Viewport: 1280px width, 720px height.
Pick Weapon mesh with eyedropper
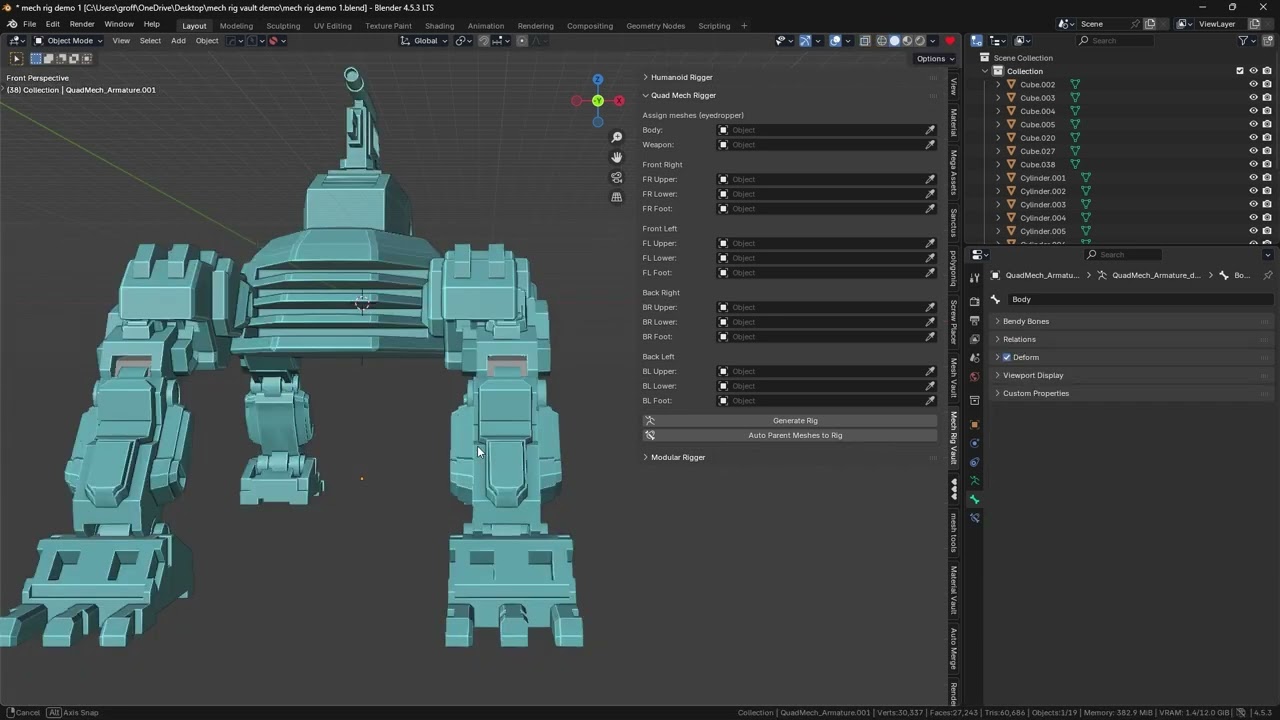(x=930, y=145)
